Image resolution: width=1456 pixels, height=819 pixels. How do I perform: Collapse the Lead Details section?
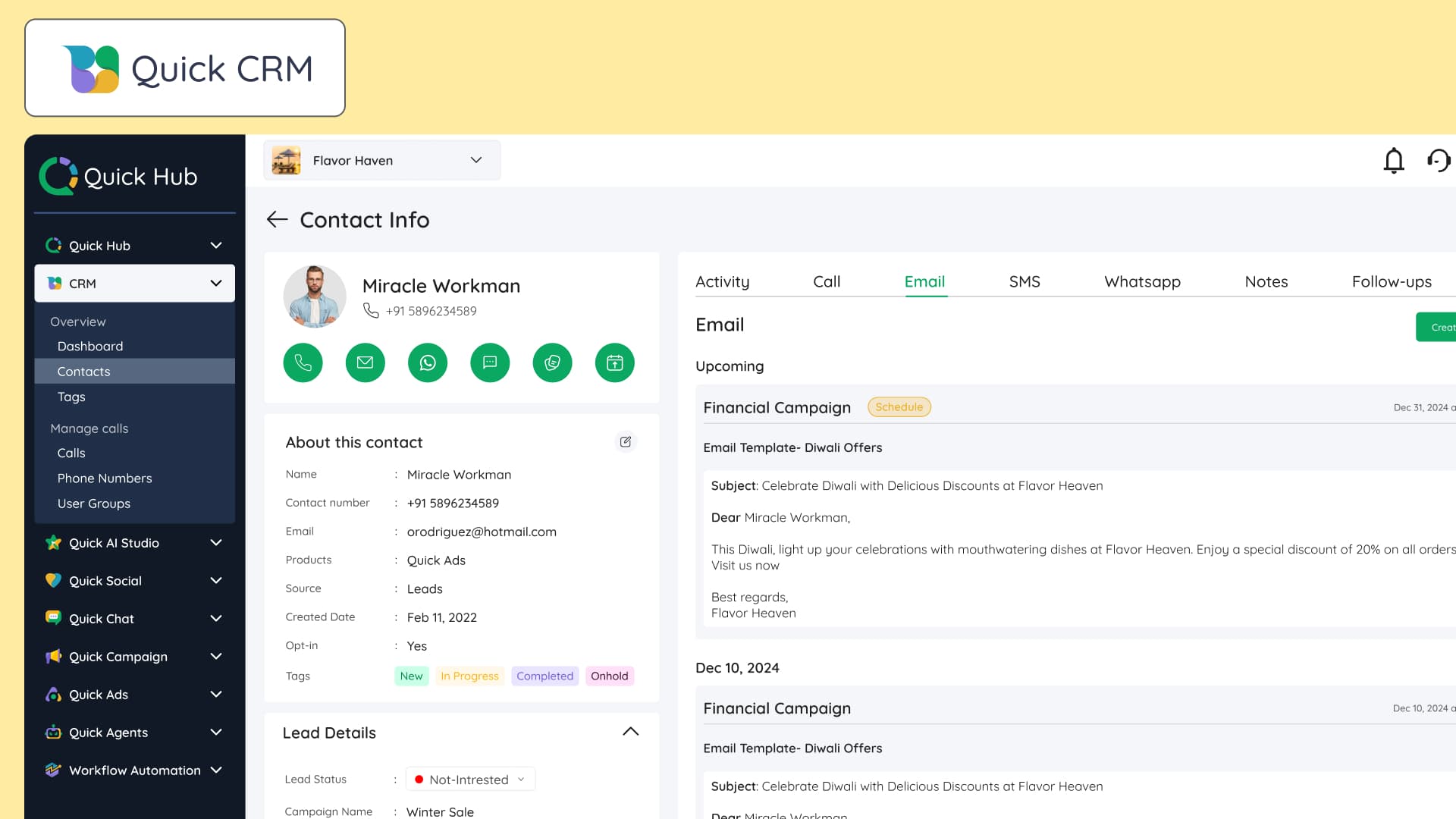[x=630, y=731]
